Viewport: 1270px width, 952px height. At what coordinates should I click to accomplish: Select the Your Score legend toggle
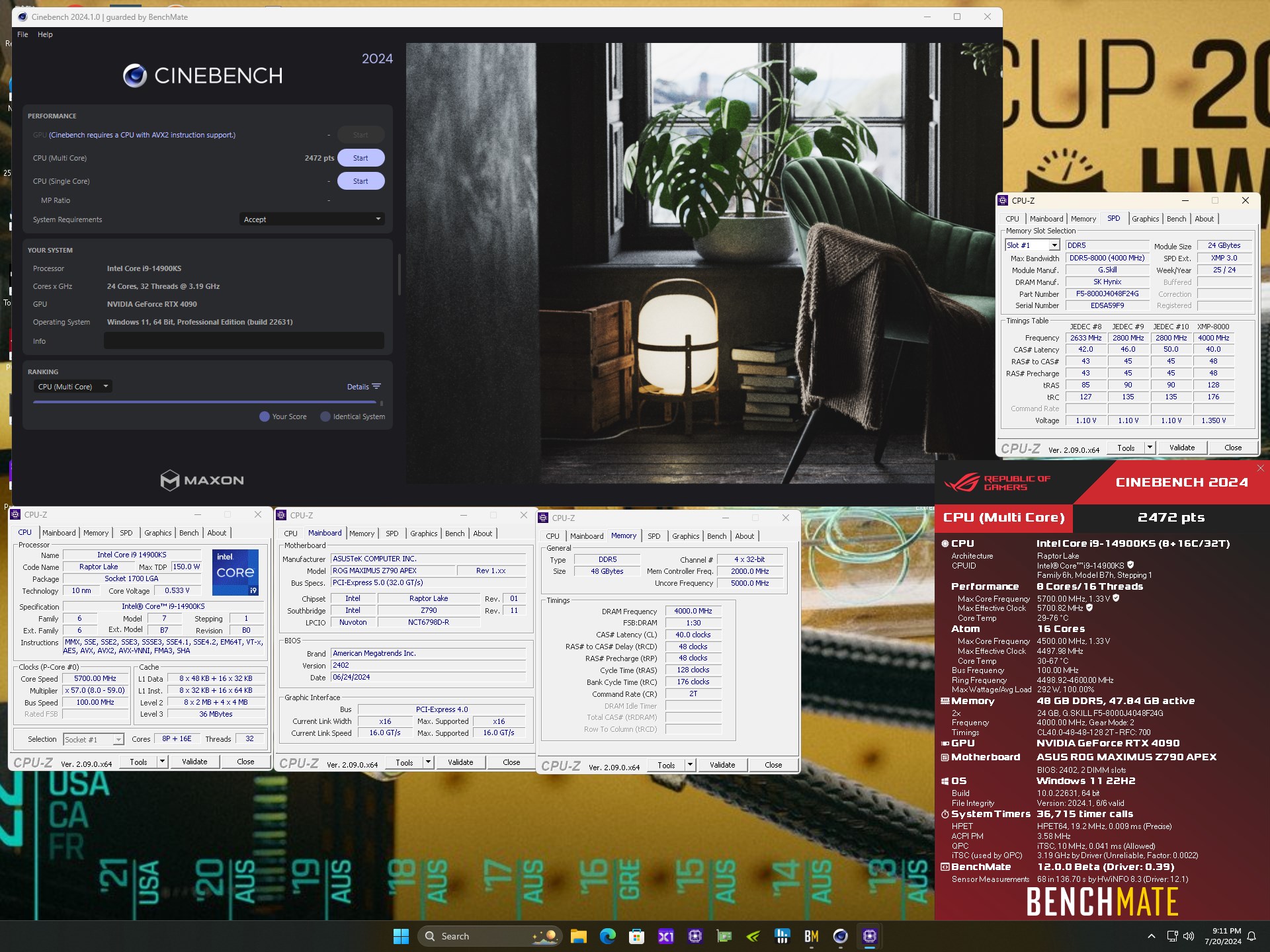(283, 416)
